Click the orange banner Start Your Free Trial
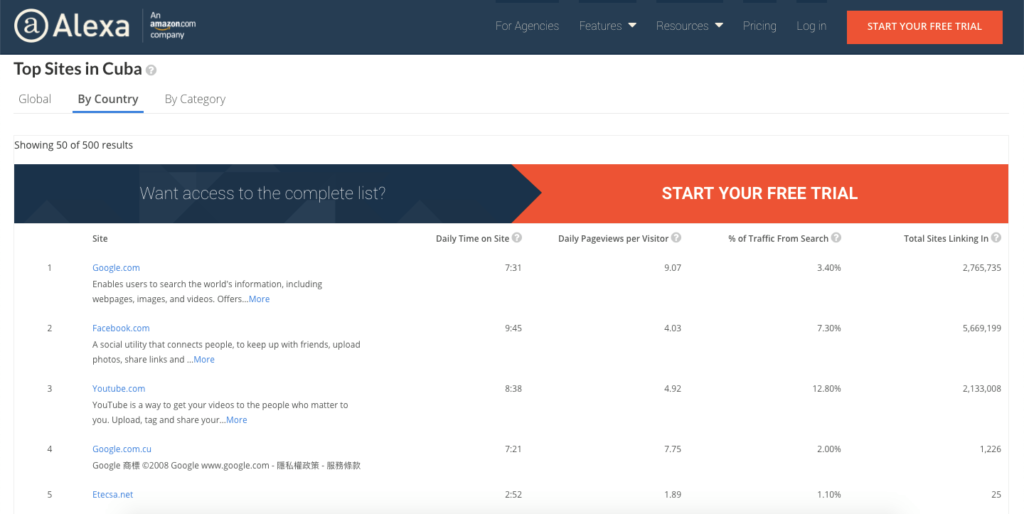1024x514 pixels. (x=760, y=193)
